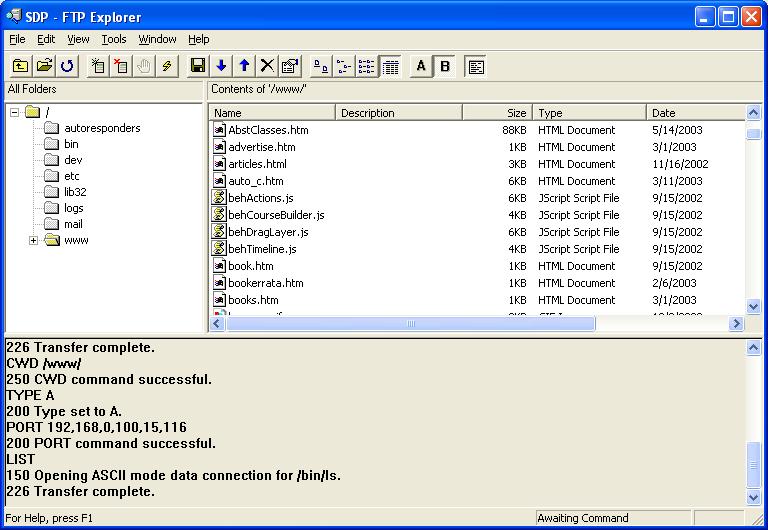Viewport: 768px width, 530px height.
Task: Toggle ASCII transfer mode button A
Action: 421,66
